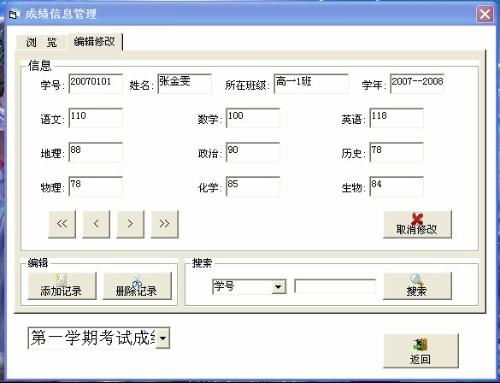
Task: Click the 学年 field showing 2007--2008
Action: click(x=417, y=83)
